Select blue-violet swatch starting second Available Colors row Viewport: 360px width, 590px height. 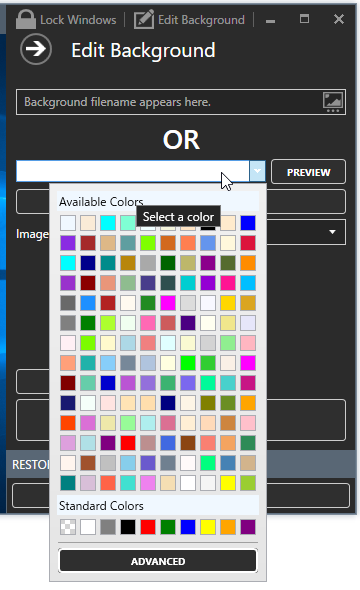[68, 243]
